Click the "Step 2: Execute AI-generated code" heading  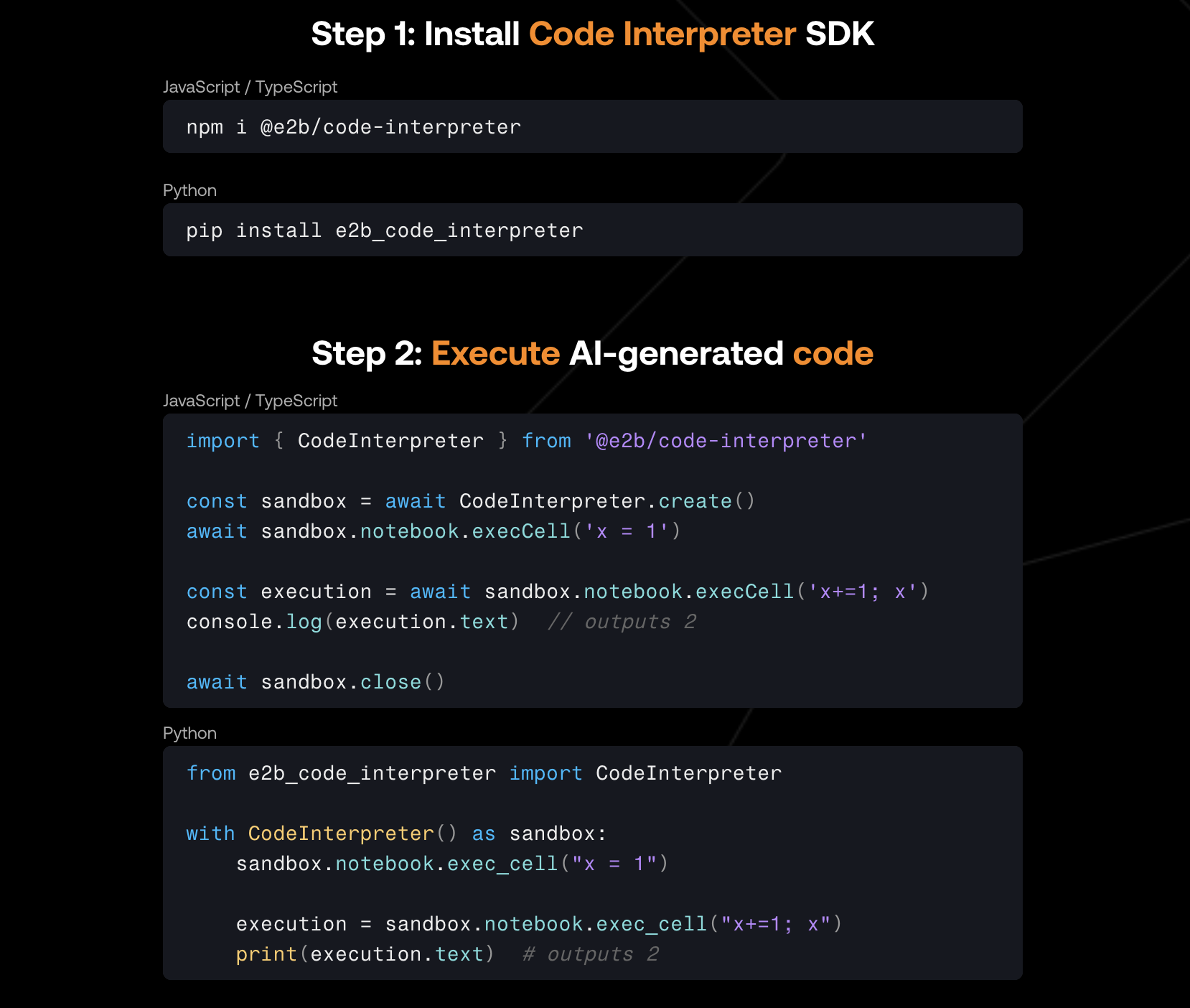(x=593, y=353)
